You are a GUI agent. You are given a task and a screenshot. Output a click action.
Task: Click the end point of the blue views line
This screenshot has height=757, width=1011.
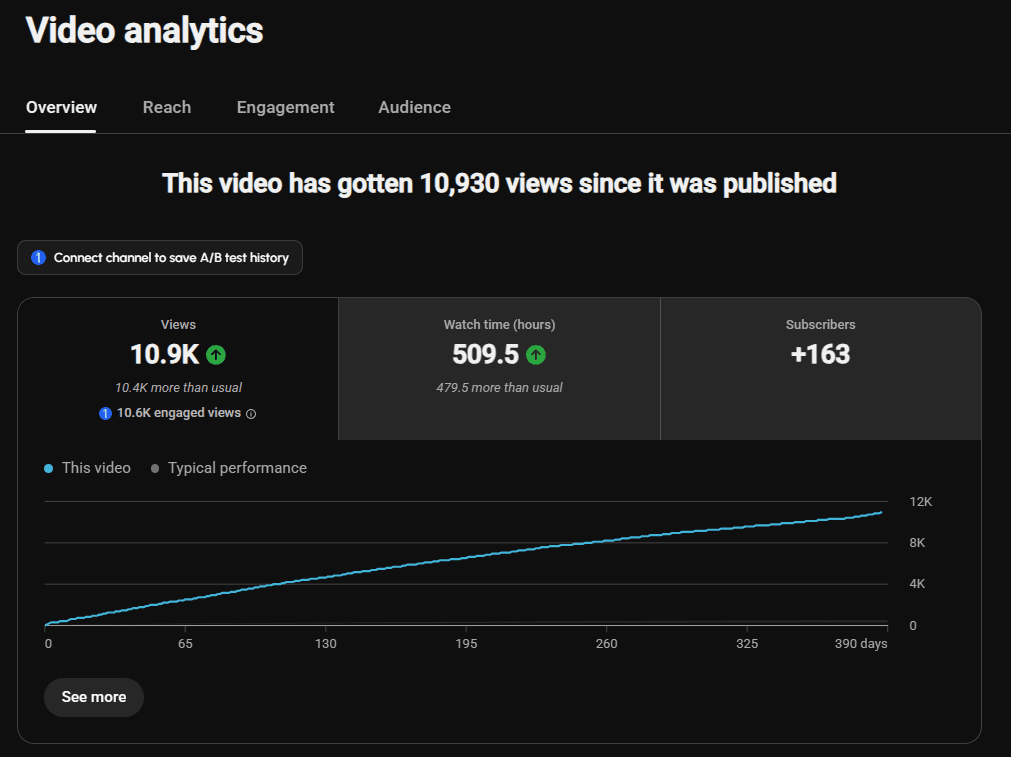coord(881,513)
